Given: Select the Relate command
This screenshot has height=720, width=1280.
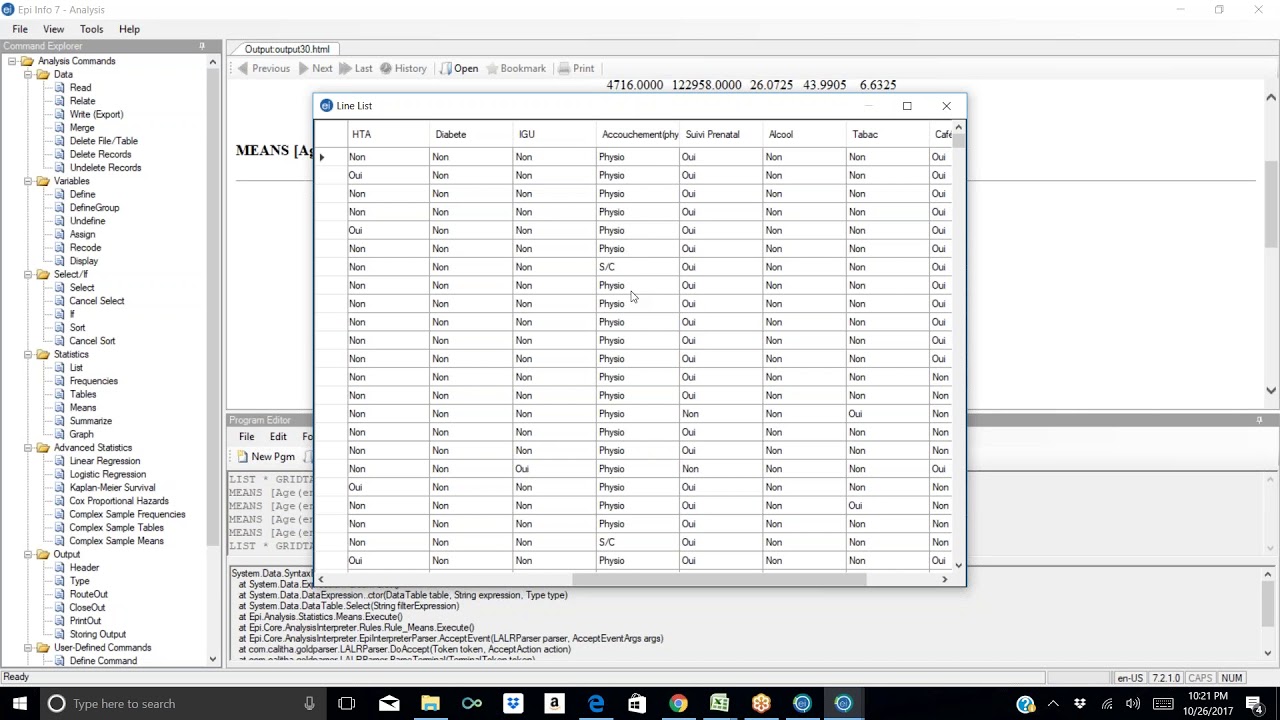Looking at the screenshot, I should tap(82, 101).
